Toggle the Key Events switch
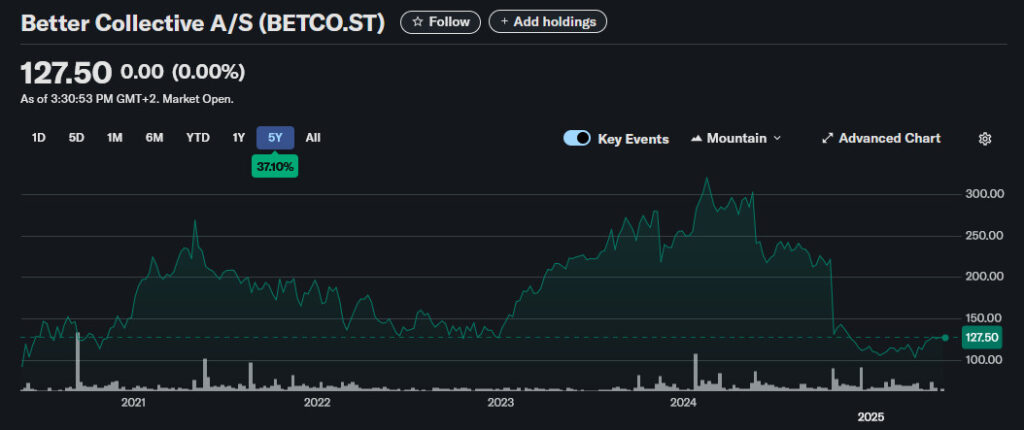1024x430 pixels. point(577,138)
